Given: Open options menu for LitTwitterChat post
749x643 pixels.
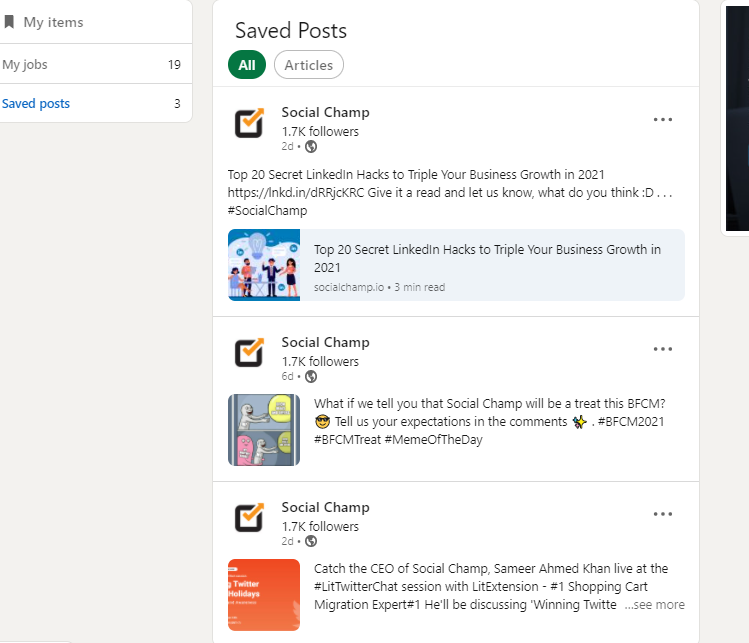Looking at the screenshot, I should [663, 514].
